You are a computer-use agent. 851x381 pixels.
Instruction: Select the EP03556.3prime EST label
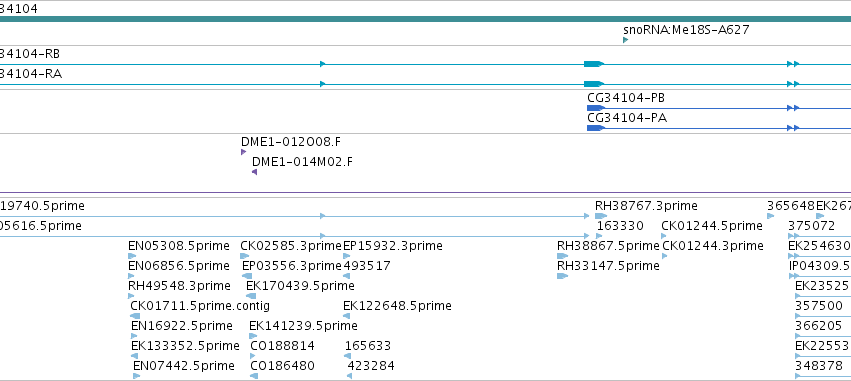pyautogui.click(x=292, y=266)
